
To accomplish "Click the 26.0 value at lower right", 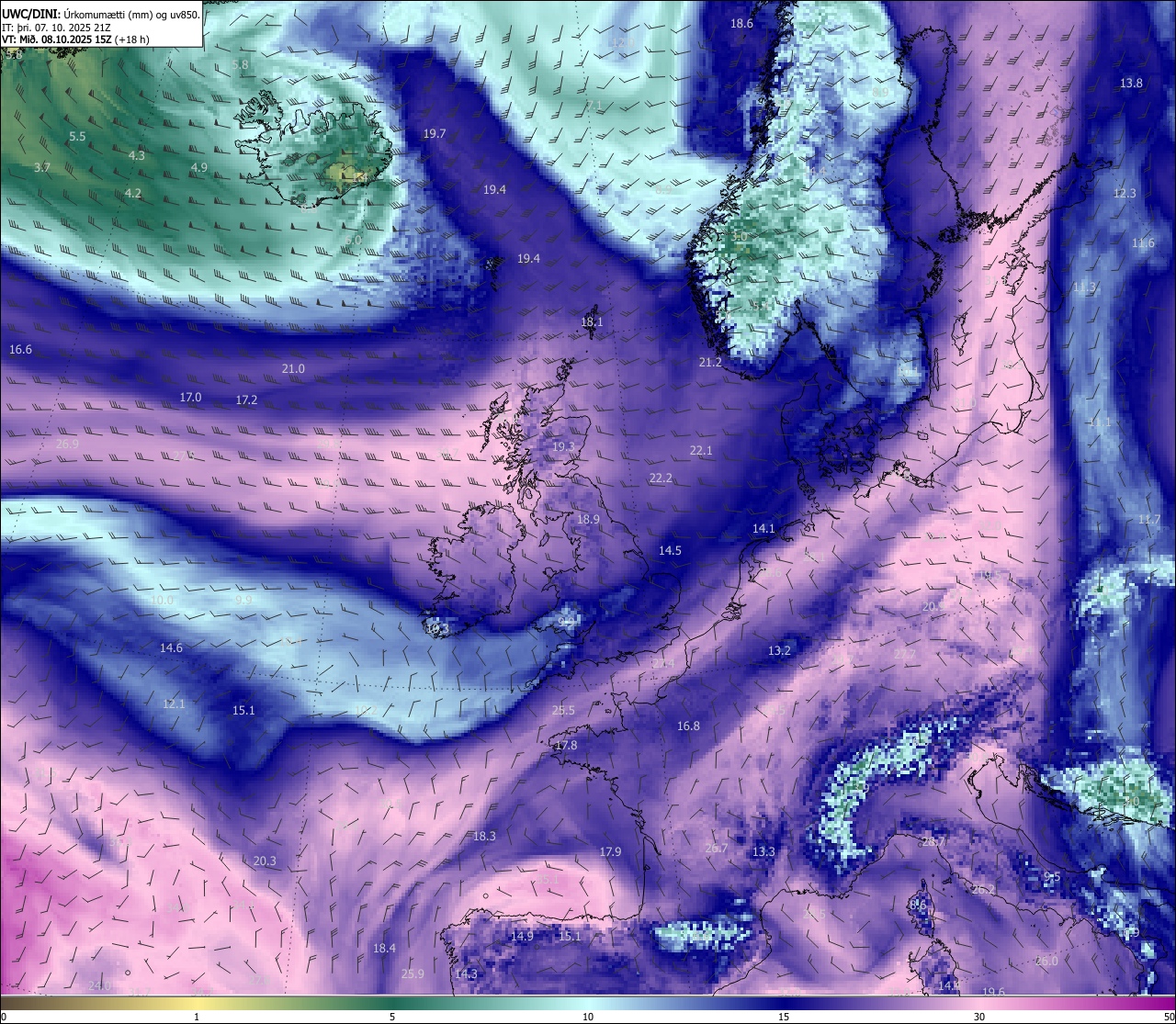I will pyautogui.click(x=1046, y=962).
